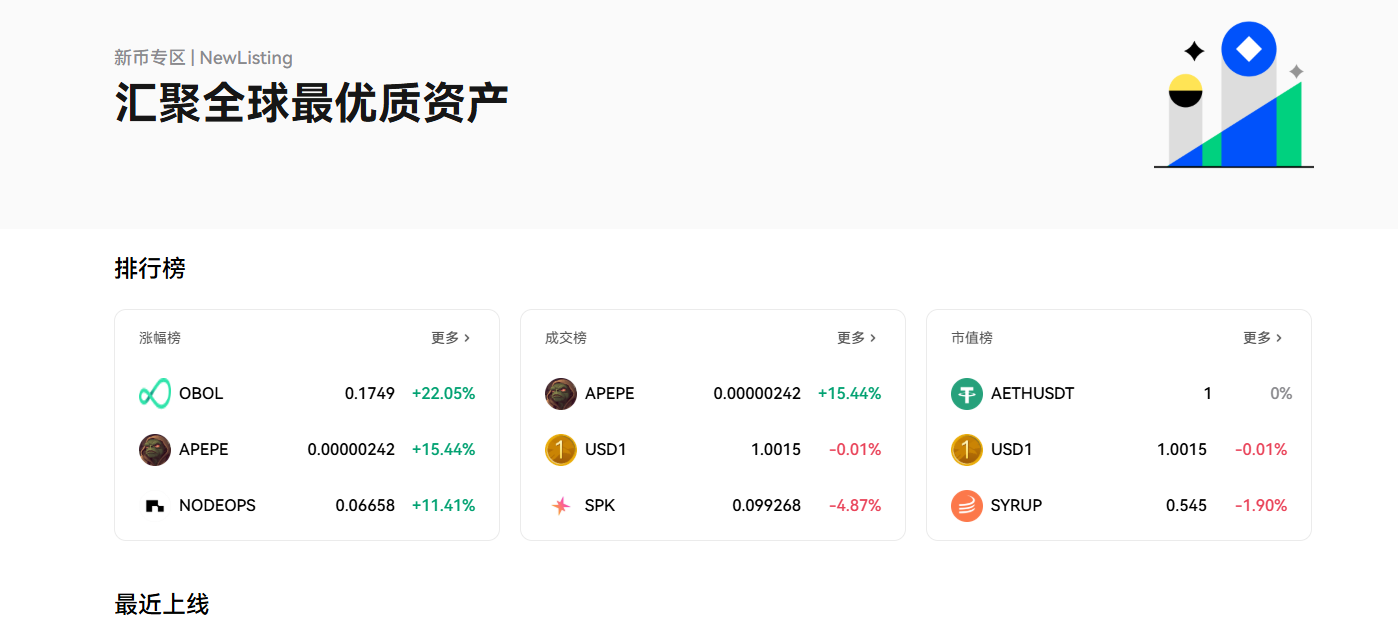Click the orange SYRUP token icon
The height and width of the screenshot is (642, 1398).
pyautogui.click(x=967, y=506)
